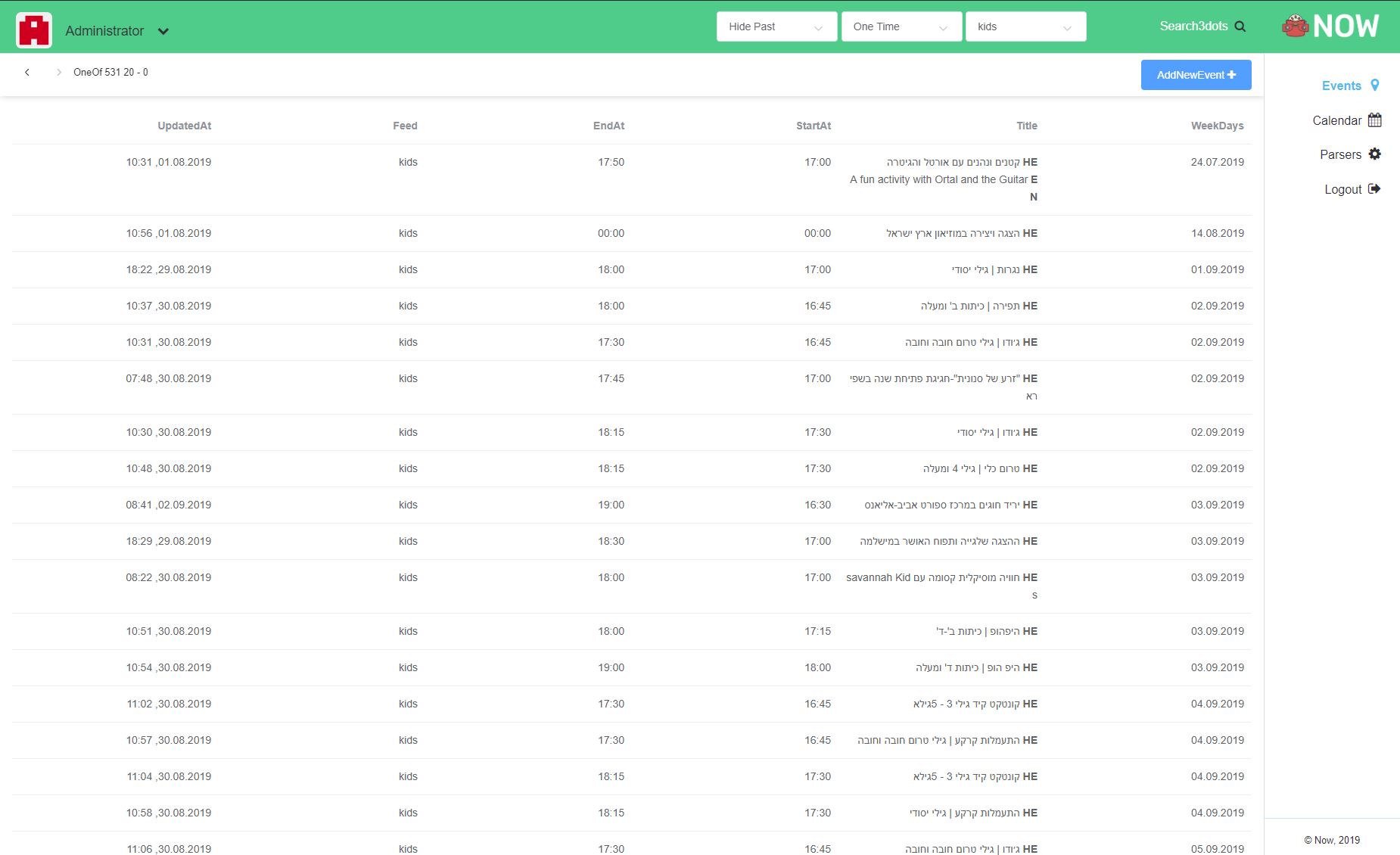Go to next page arrow
This screenshot has height=855, width=1400.
click(x=58, y=72)
